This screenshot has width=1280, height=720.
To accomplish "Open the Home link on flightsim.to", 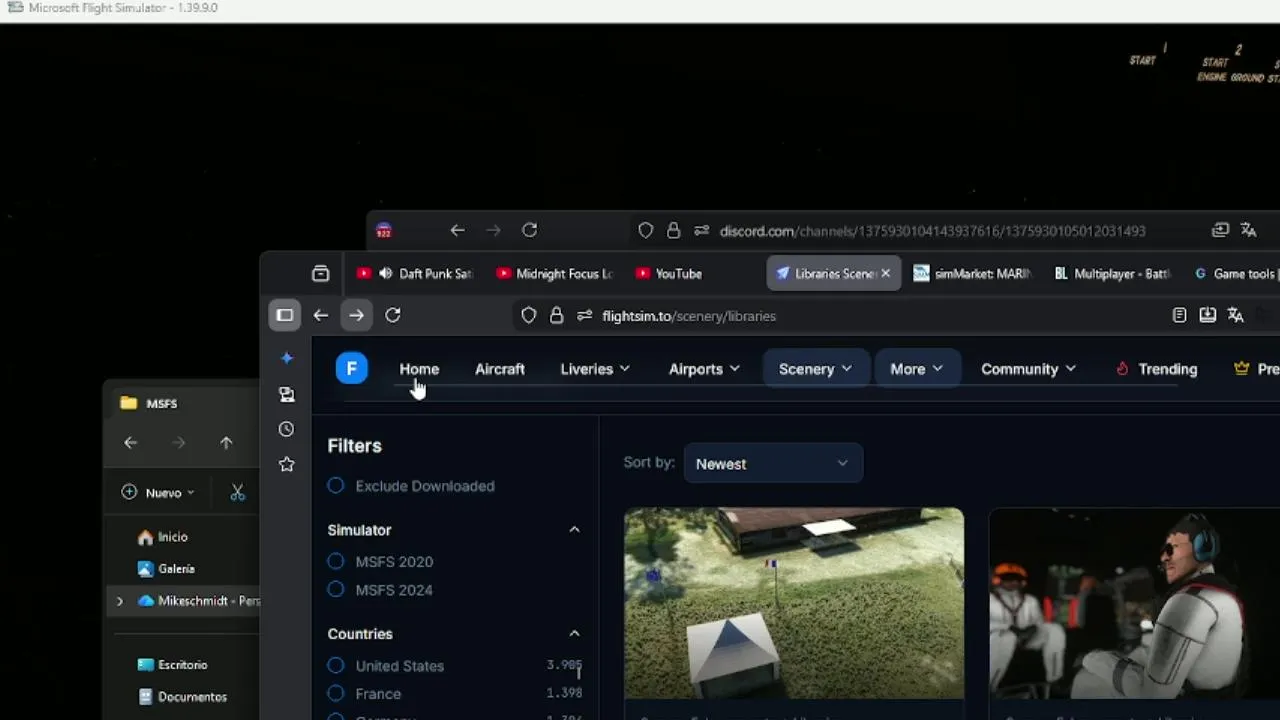I will [x=419, y=369].
